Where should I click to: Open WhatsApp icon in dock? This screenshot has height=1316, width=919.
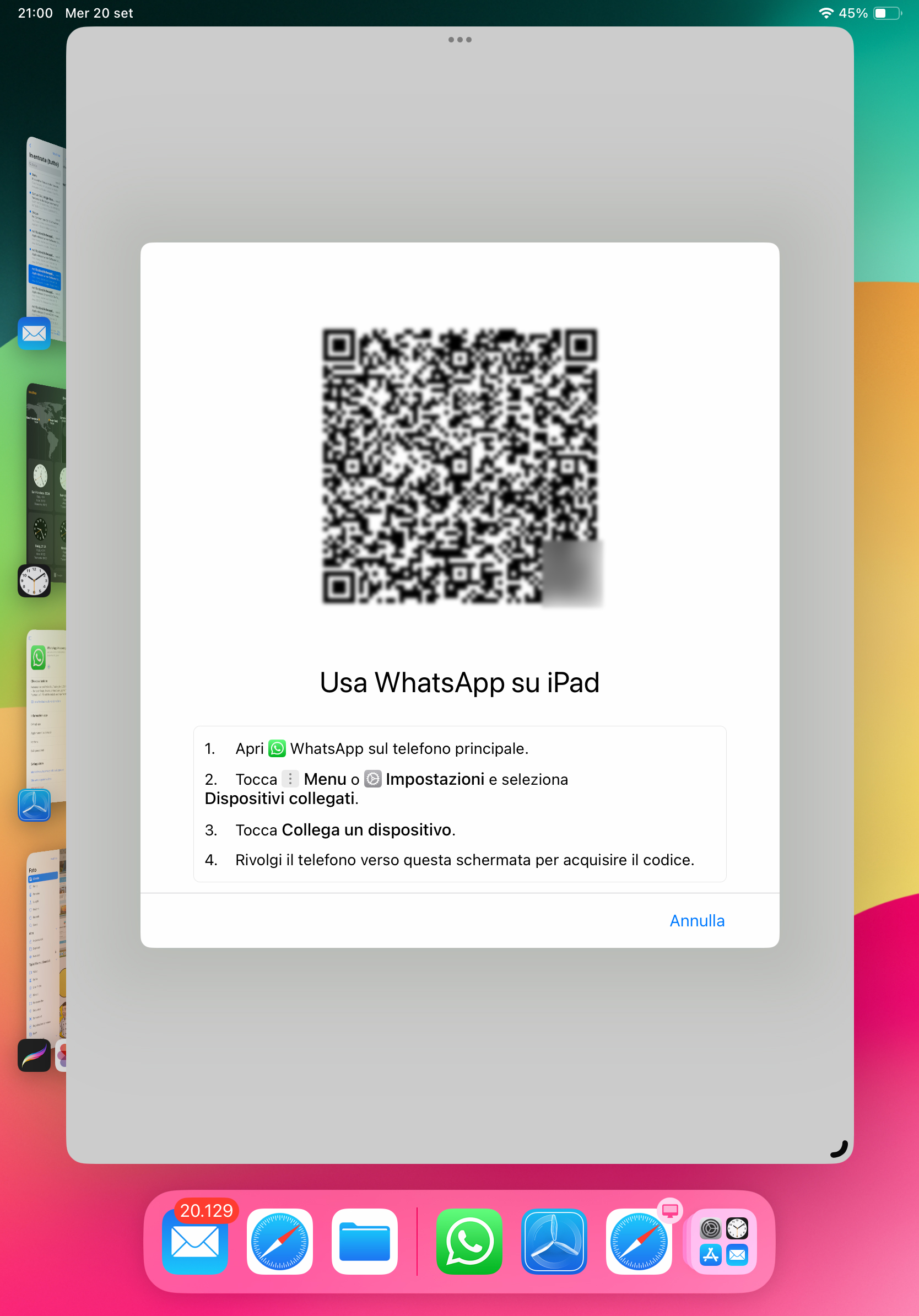[x=469, y=1242]
